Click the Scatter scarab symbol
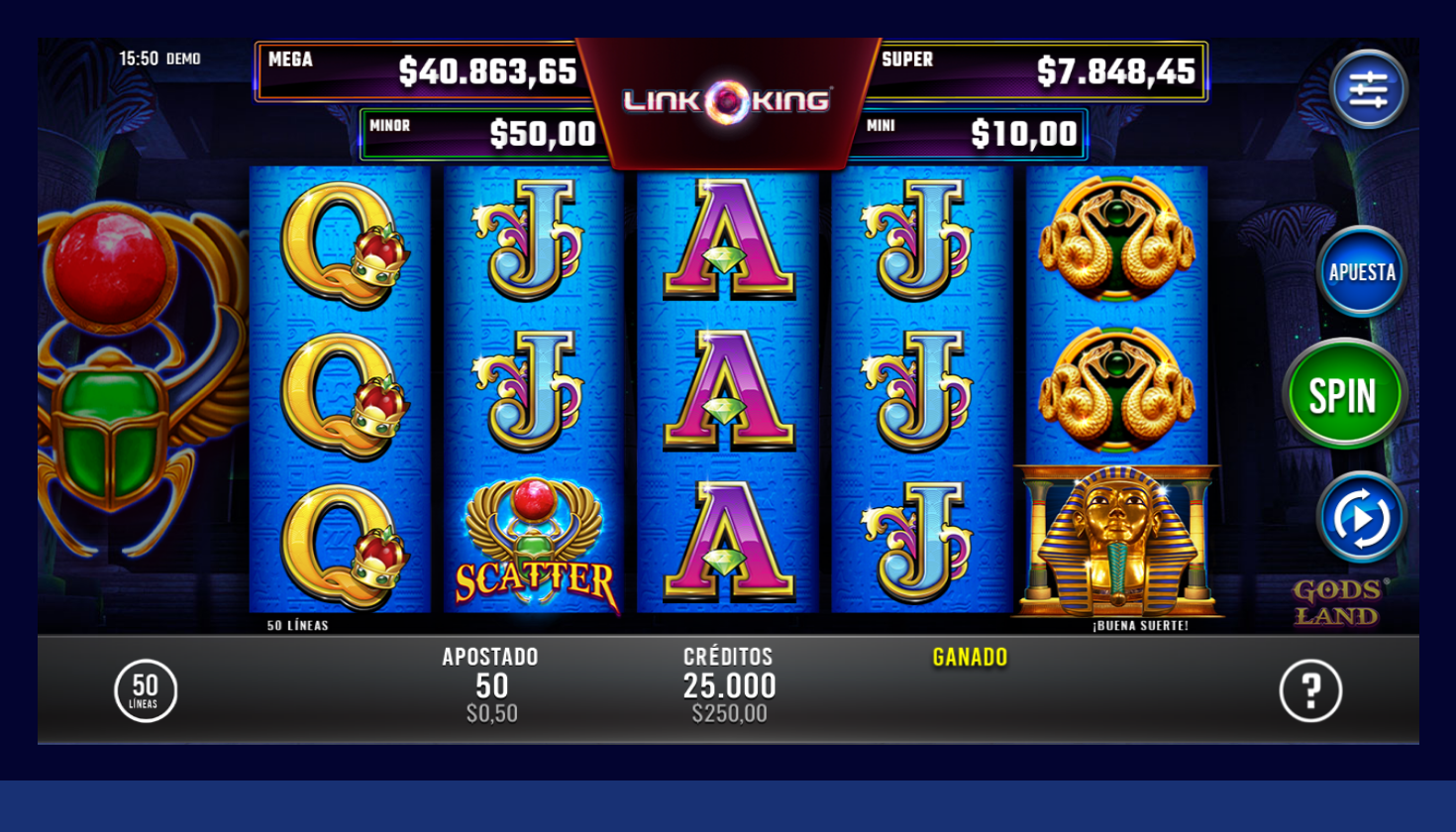 536,543
